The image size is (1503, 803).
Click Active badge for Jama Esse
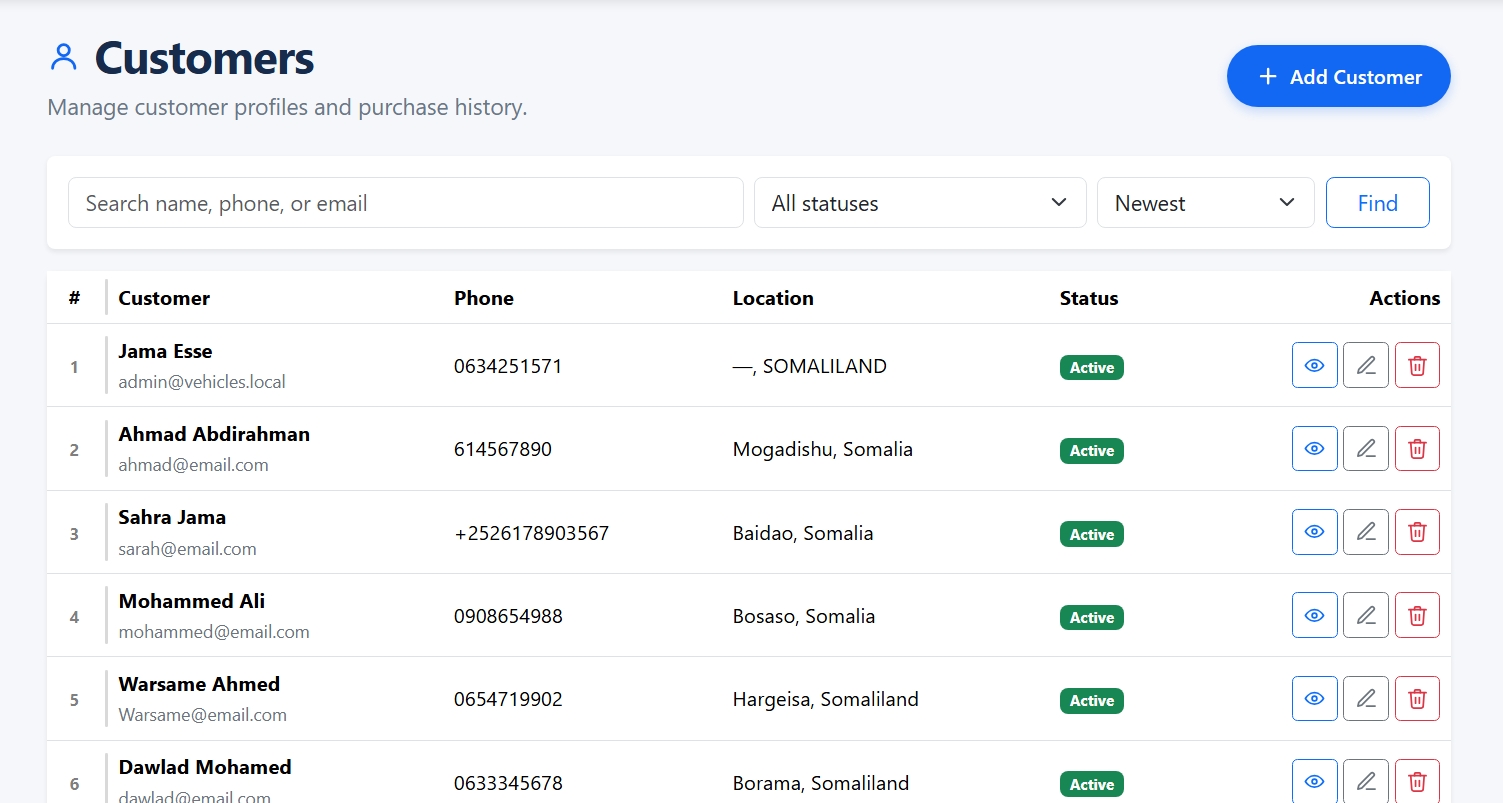[1092, 367]
